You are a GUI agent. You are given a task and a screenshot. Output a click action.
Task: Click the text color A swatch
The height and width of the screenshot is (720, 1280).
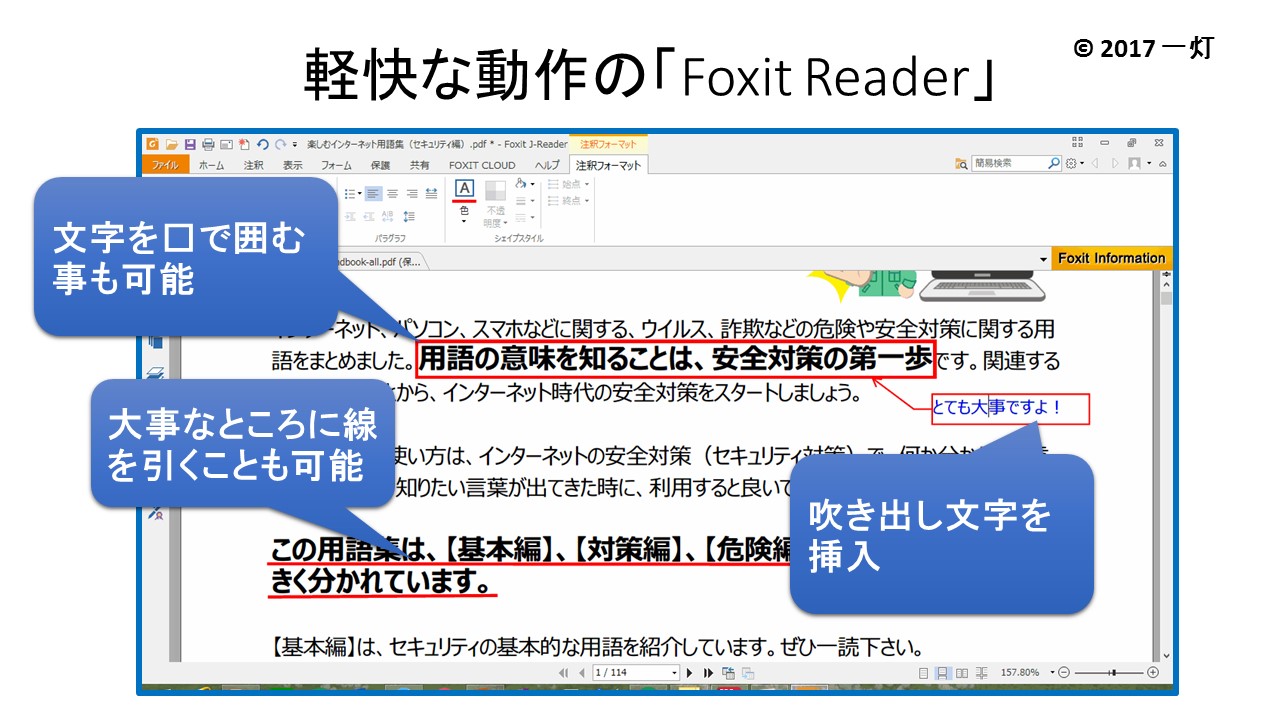click(x=464, y=189)
